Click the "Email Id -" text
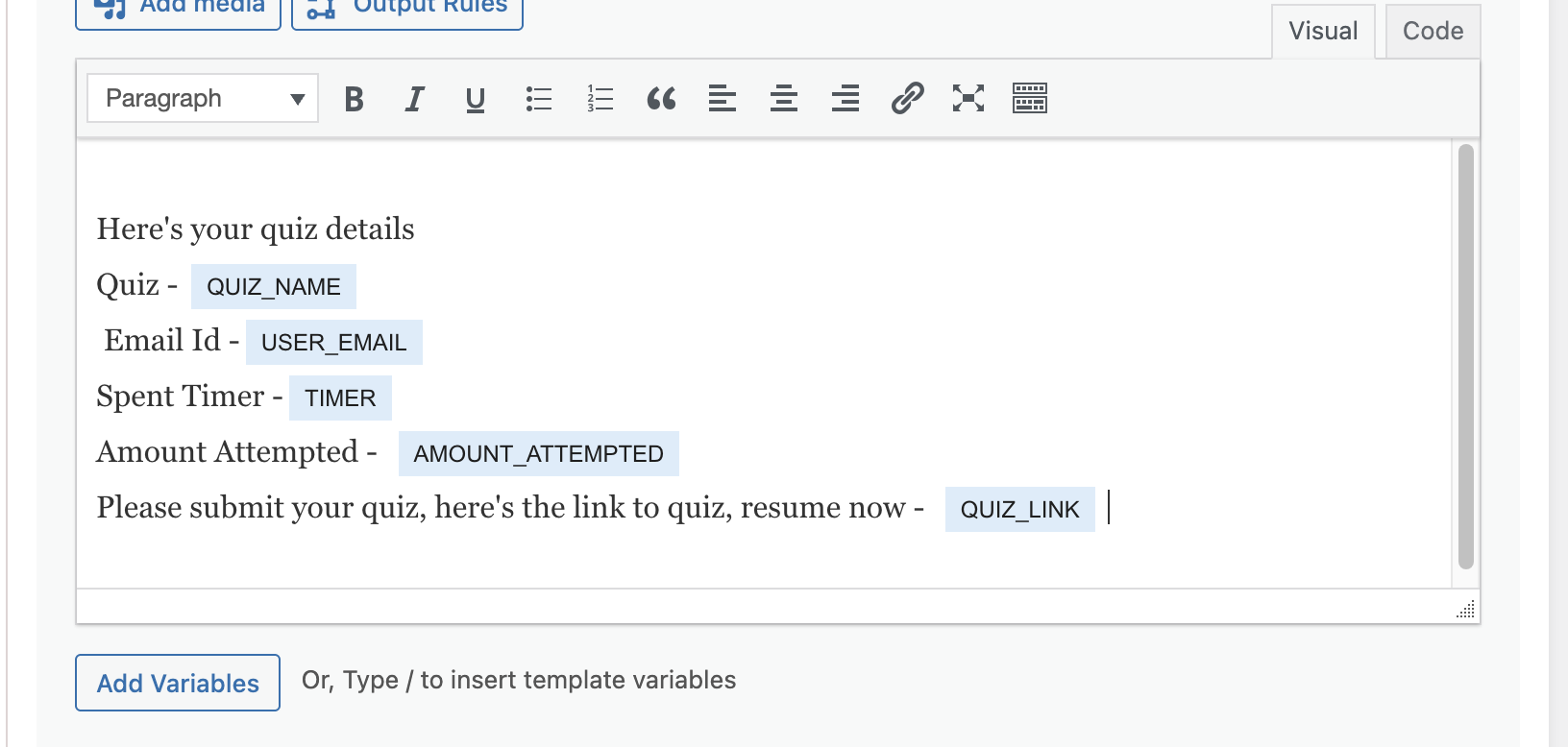 (x=172, y=341)
